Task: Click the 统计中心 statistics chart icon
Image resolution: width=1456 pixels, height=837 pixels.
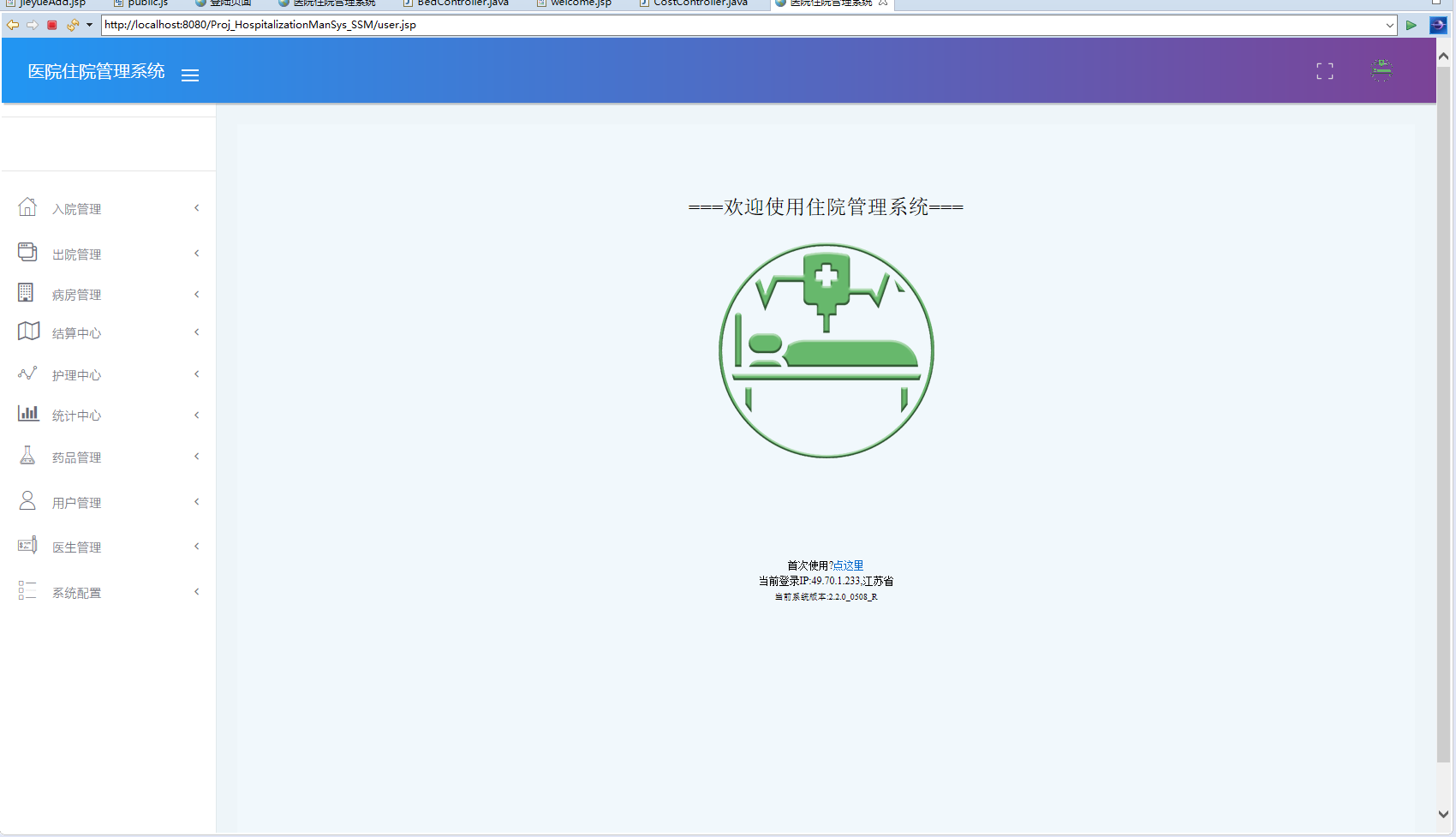Action: 27,414
